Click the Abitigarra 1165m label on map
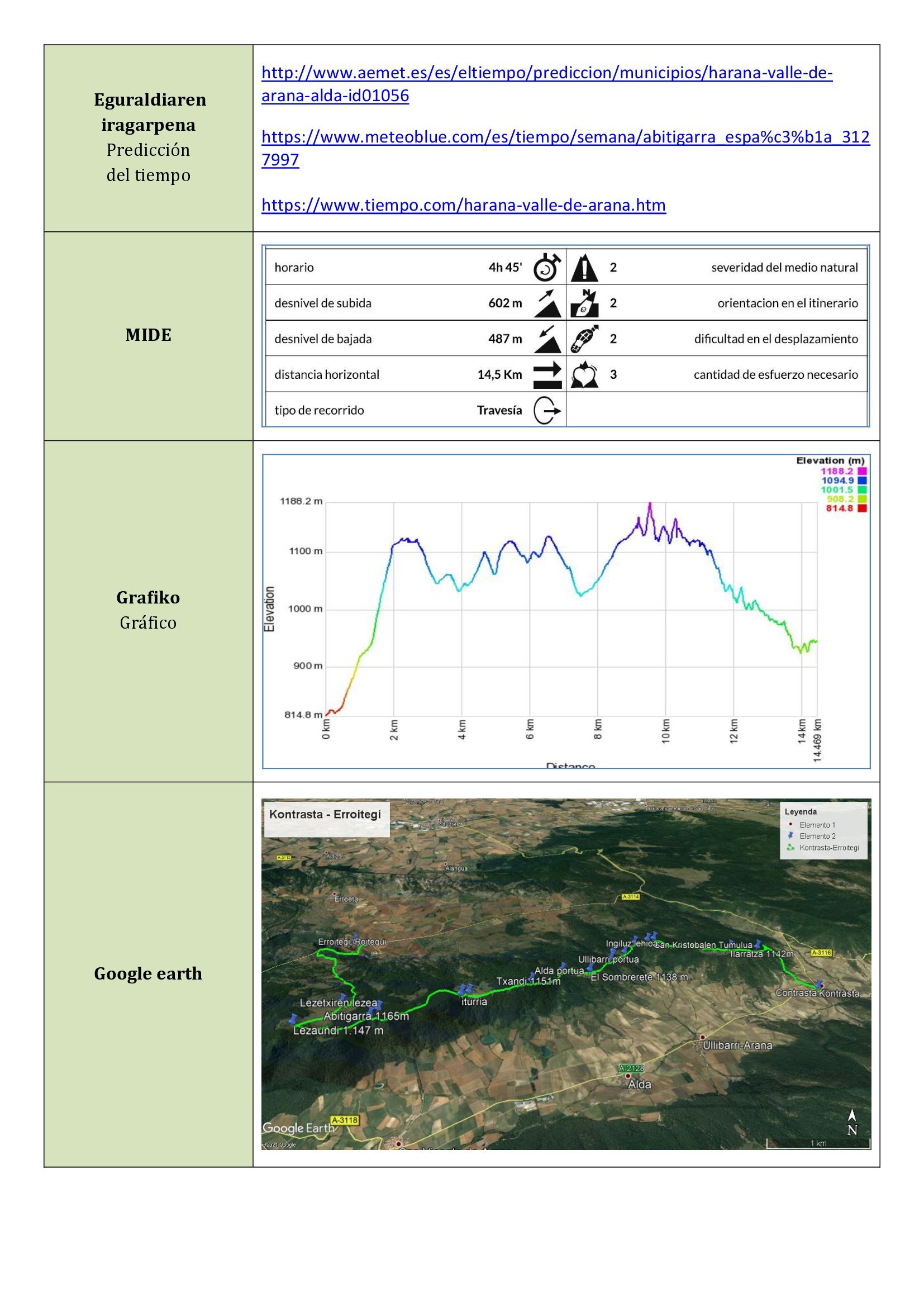The width and height of the screenshot is (924, 1307). pos(366,1016)
